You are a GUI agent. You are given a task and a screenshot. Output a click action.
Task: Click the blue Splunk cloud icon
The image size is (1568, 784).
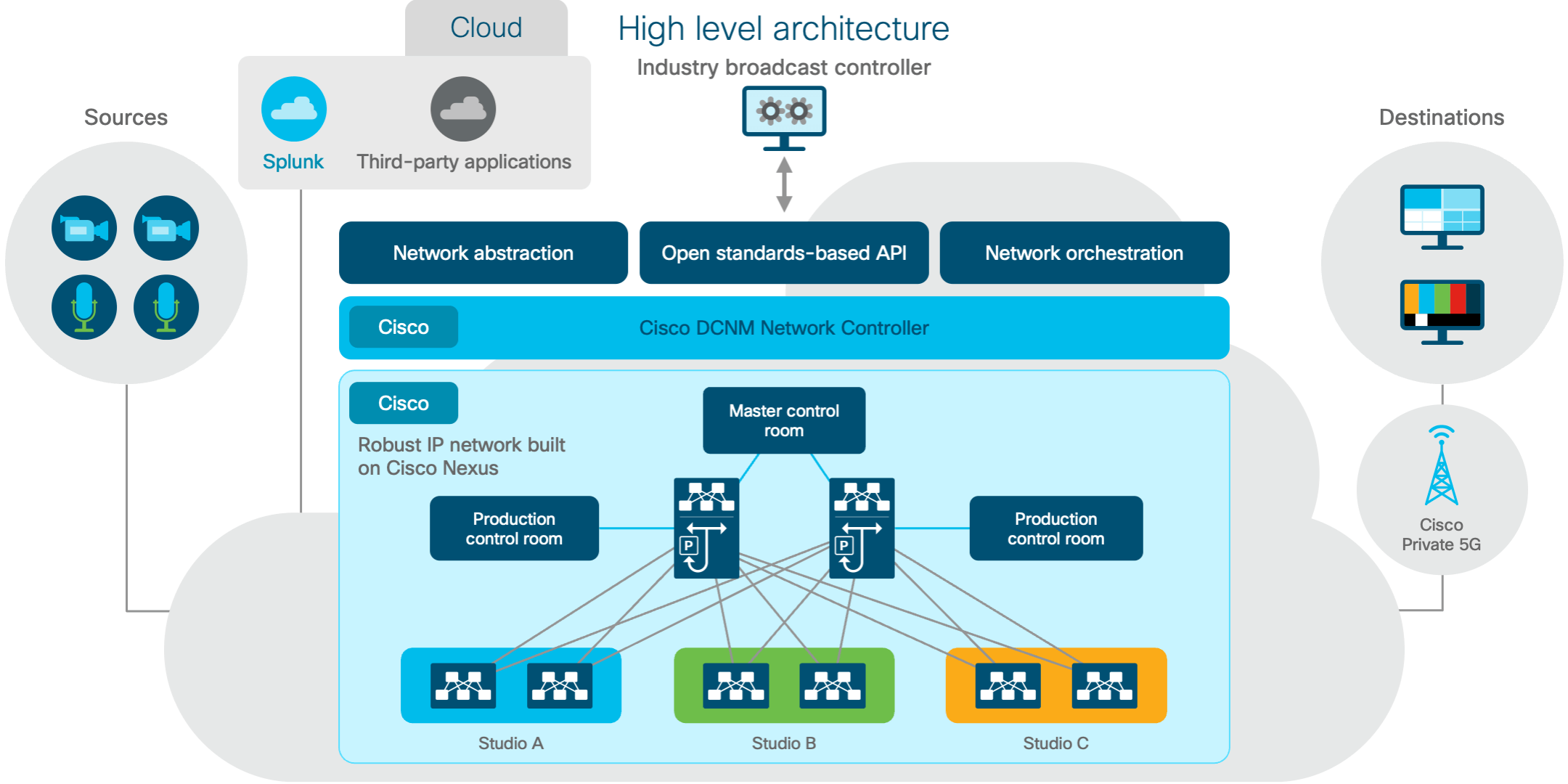click(x=294, y=109)
